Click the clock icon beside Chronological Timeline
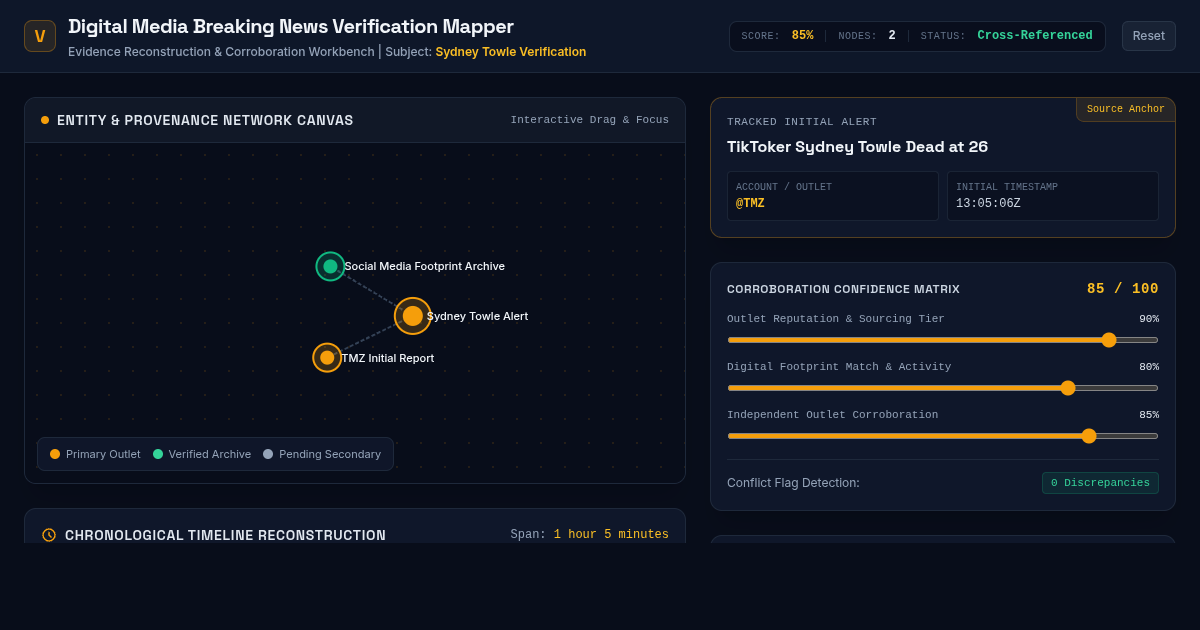Viewport: 1200px width, 630px height. click(x=49, y=535)
